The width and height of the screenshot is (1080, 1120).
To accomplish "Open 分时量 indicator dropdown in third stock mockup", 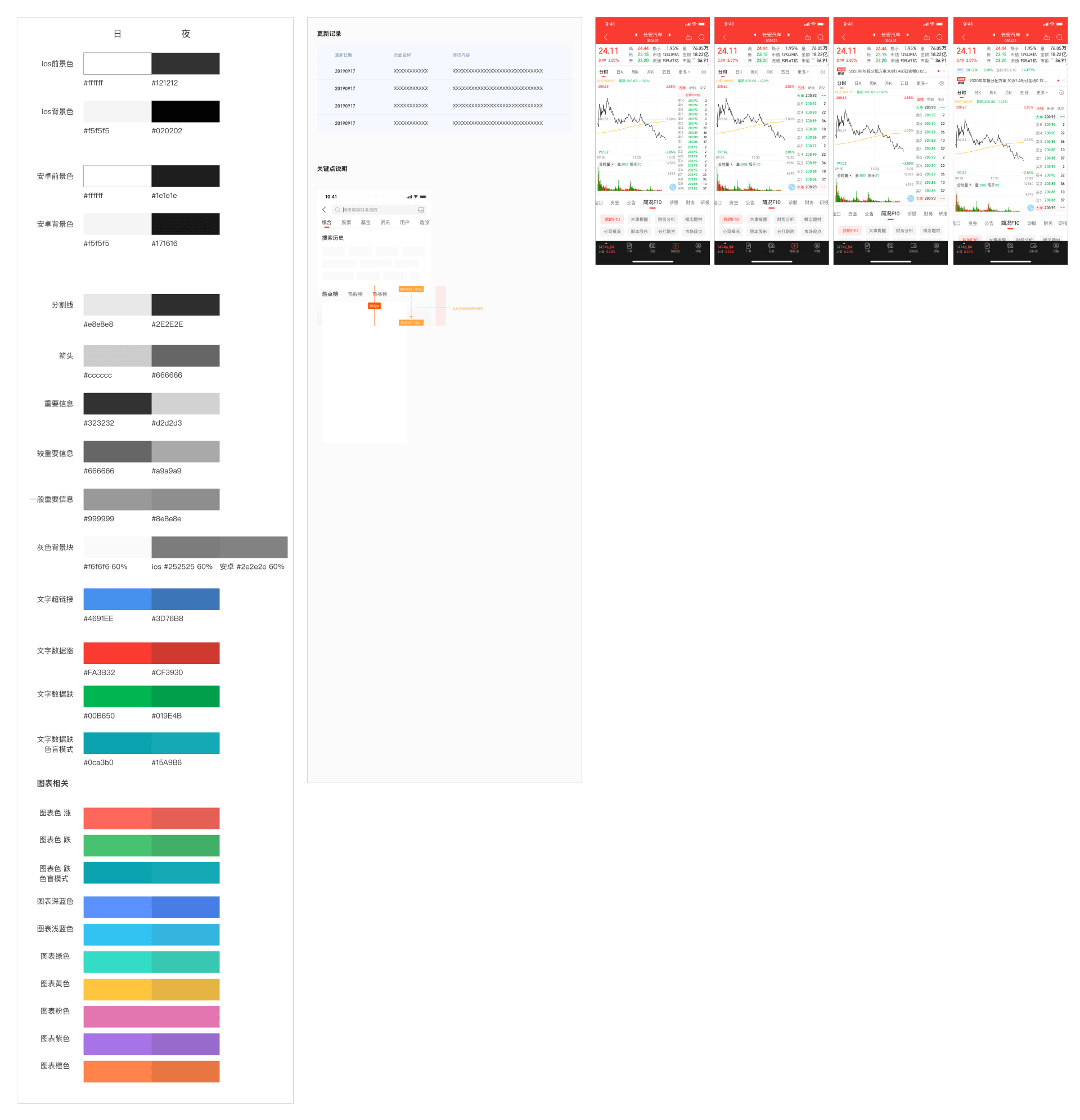I will tap(844, 175).
